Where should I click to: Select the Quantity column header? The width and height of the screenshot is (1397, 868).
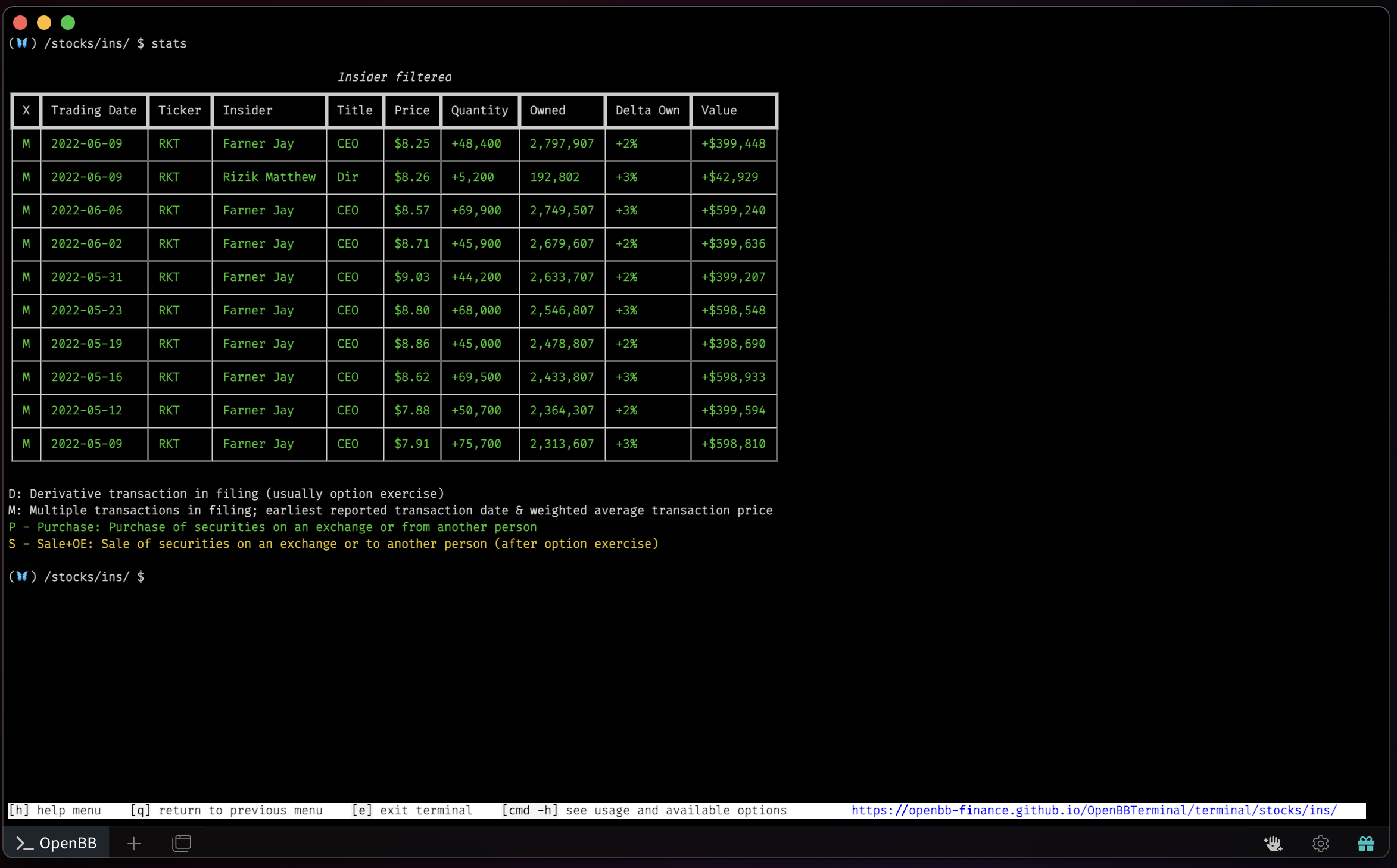coord(479,110)
